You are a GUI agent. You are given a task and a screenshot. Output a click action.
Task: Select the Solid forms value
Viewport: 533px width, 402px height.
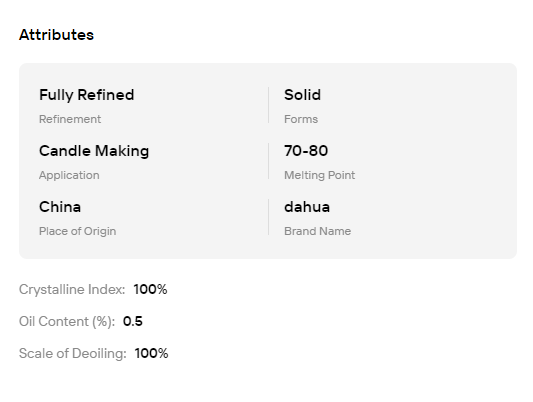click(x=303, y=95)
